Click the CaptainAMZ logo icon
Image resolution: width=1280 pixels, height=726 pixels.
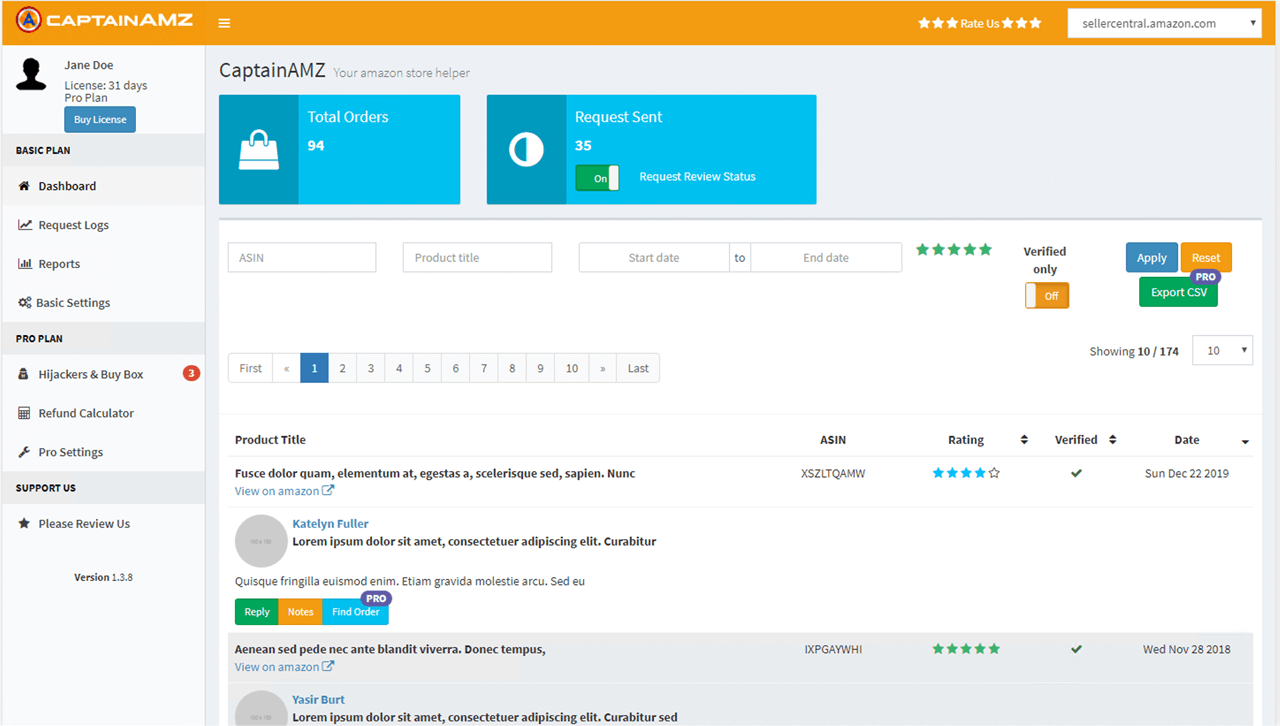[x=29, y=20]
